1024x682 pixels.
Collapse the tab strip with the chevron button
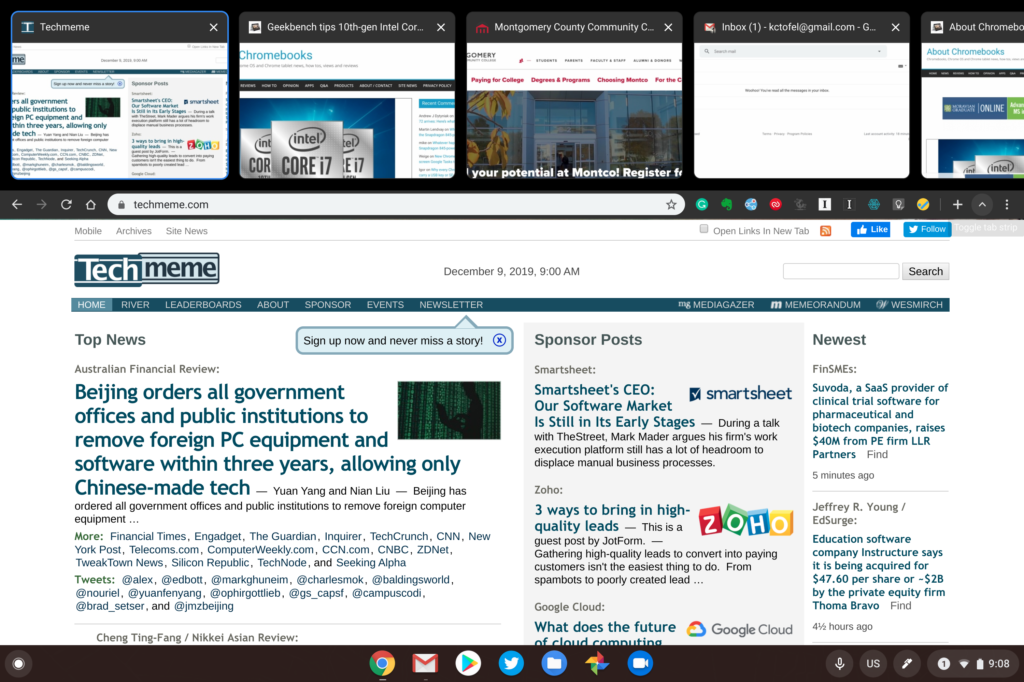click(x=982, y=204)
